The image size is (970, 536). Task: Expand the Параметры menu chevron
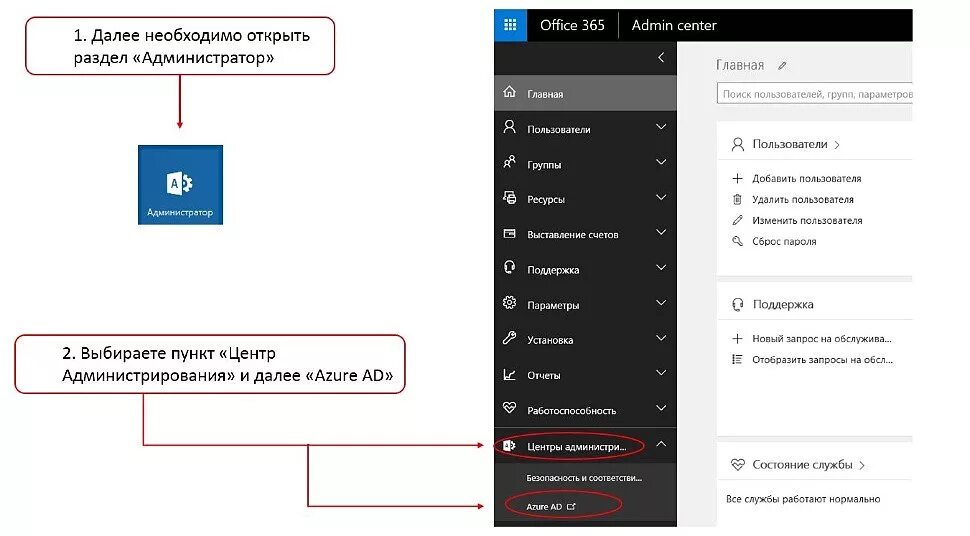point(661,303)
